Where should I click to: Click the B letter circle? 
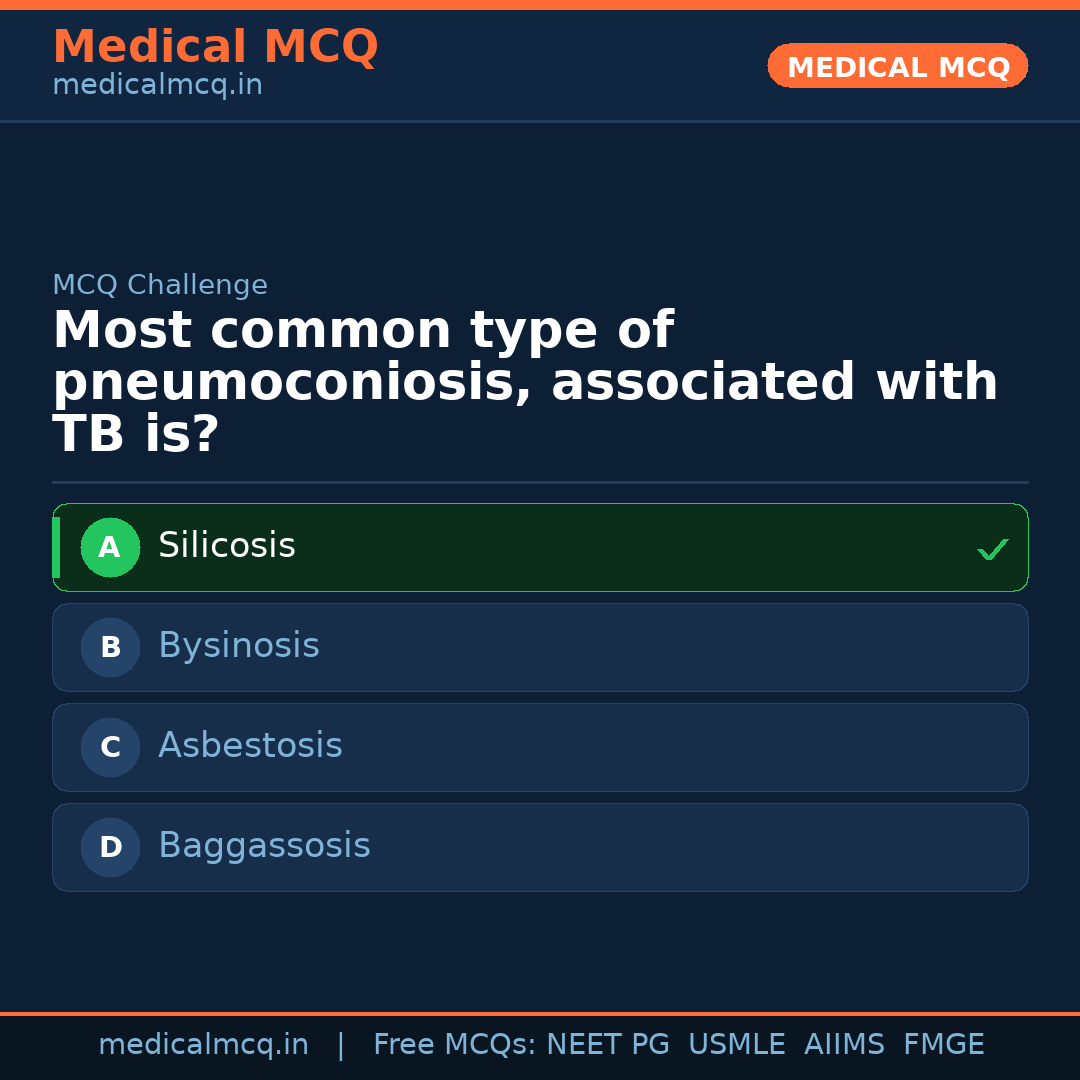coord(110,648)
